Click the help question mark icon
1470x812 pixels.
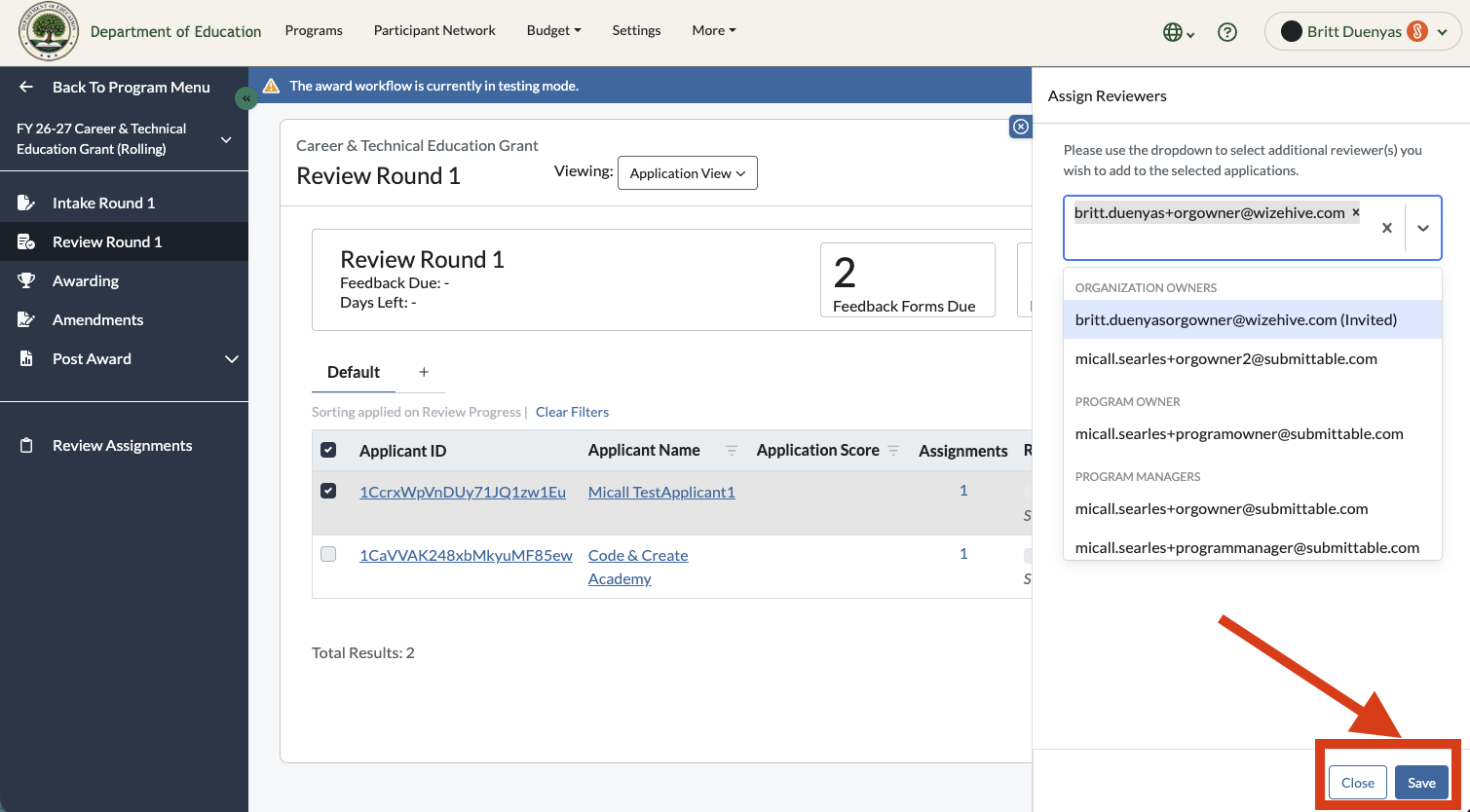click(1227, 32)
